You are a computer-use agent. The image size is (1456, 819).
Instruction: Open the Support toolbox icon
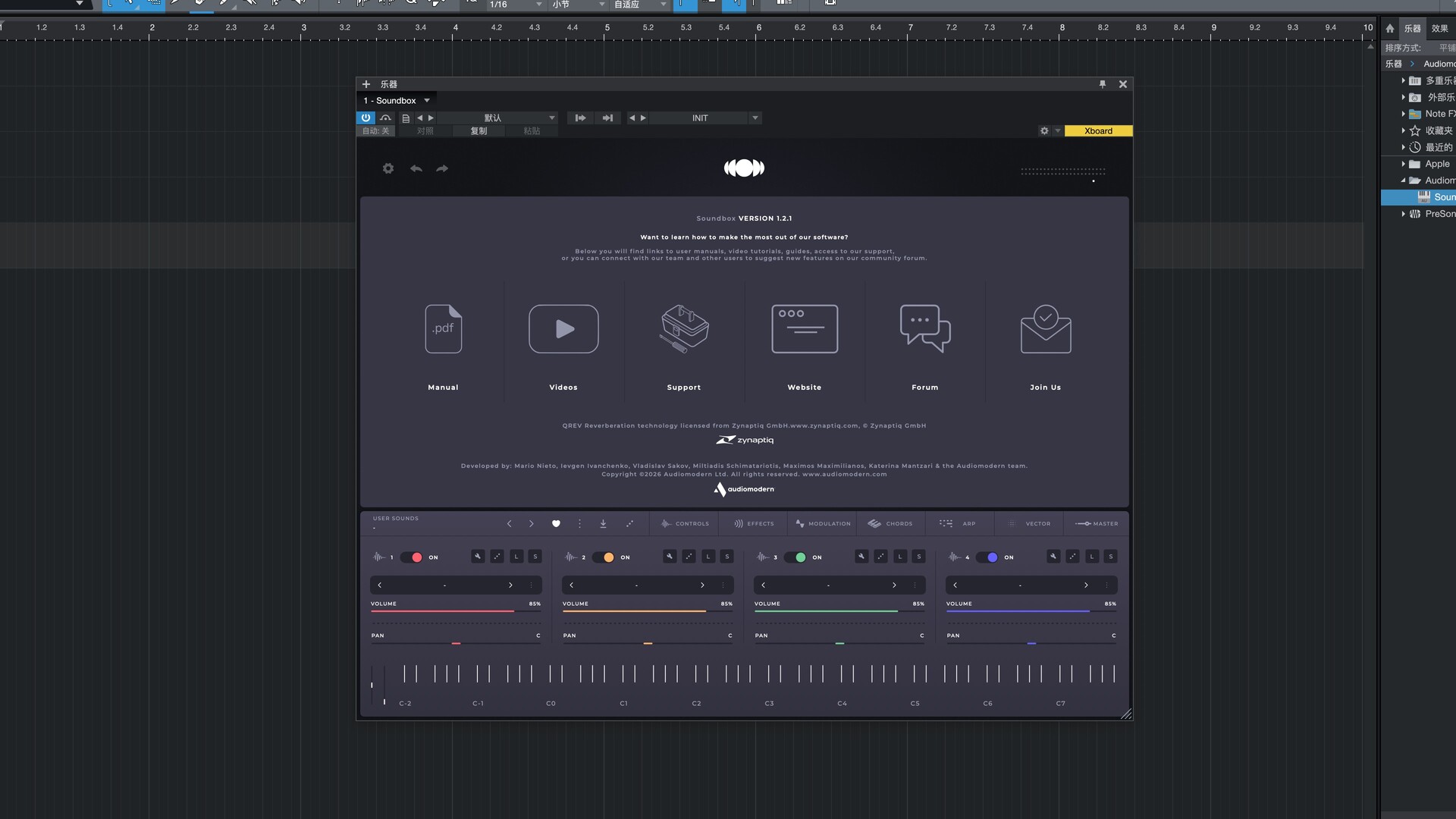(x=684, y=329)
